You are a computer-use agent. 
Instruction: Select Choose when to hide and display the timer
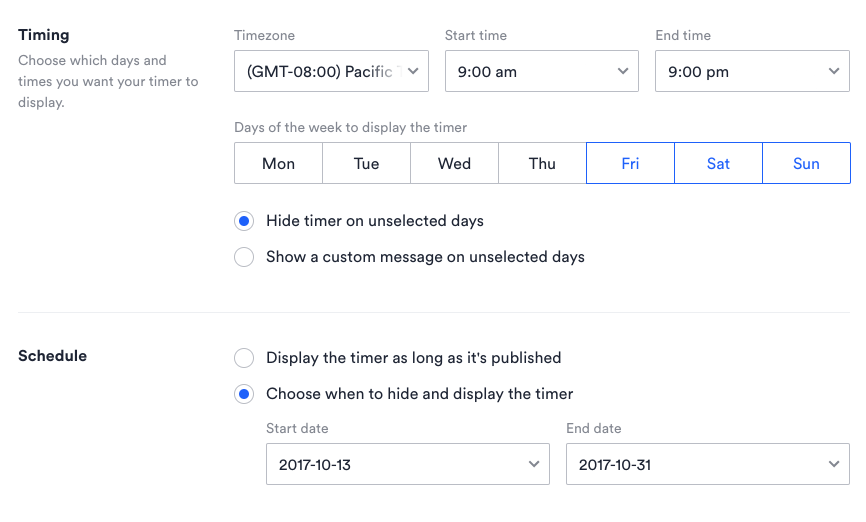coord(244,394)
